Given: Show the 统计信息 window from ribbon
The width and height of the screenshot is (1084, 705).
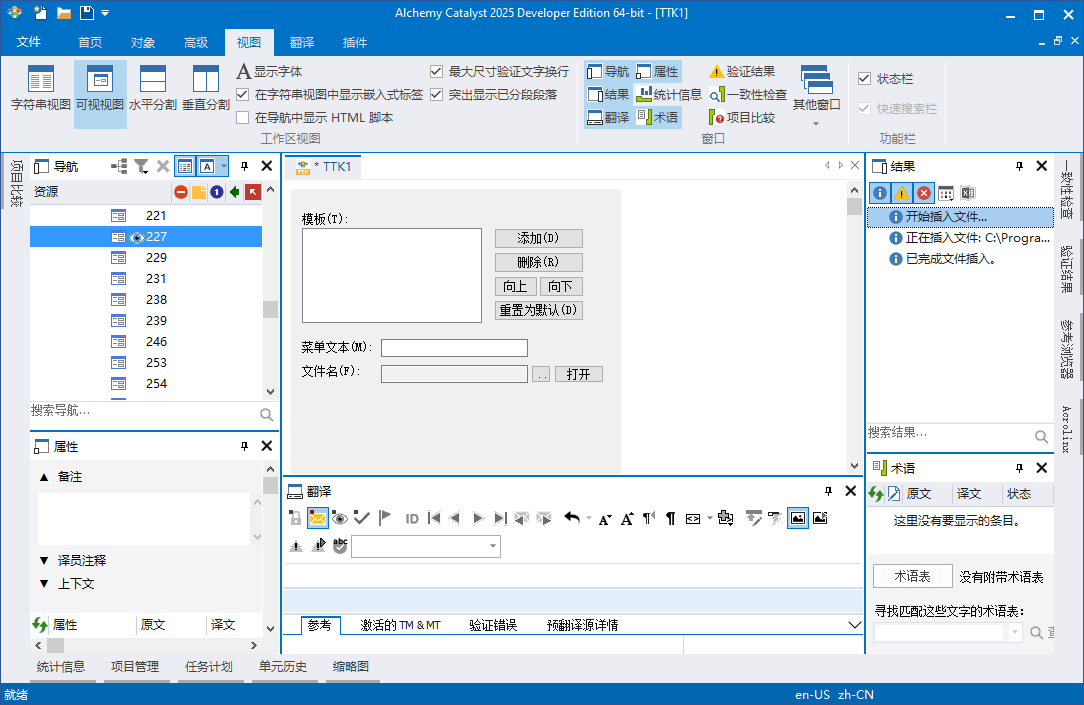Looking at the screenshot, I should pyautogui.click(x=669, y=95).
